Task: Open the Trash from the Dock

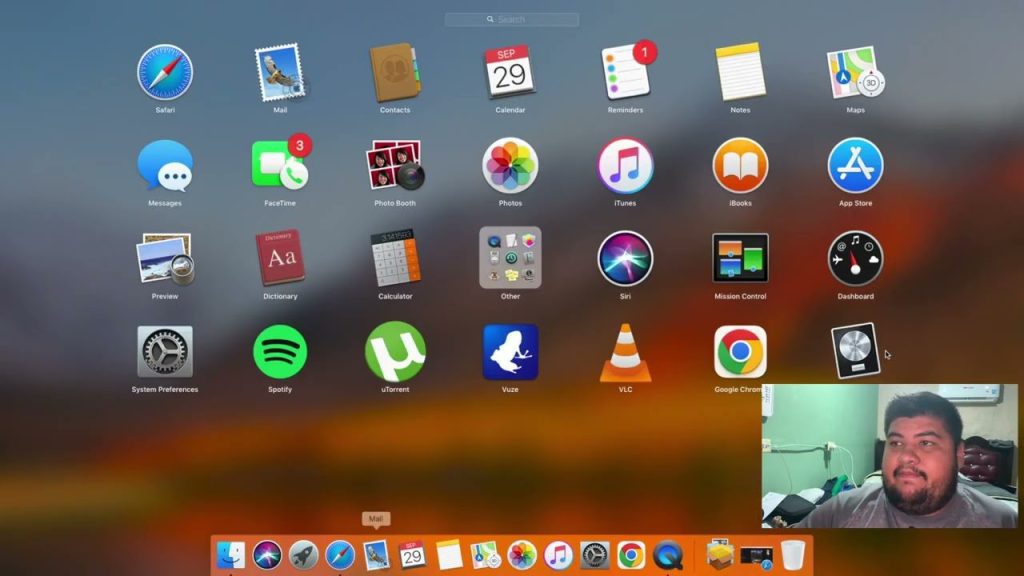Action: click(793, 554)
